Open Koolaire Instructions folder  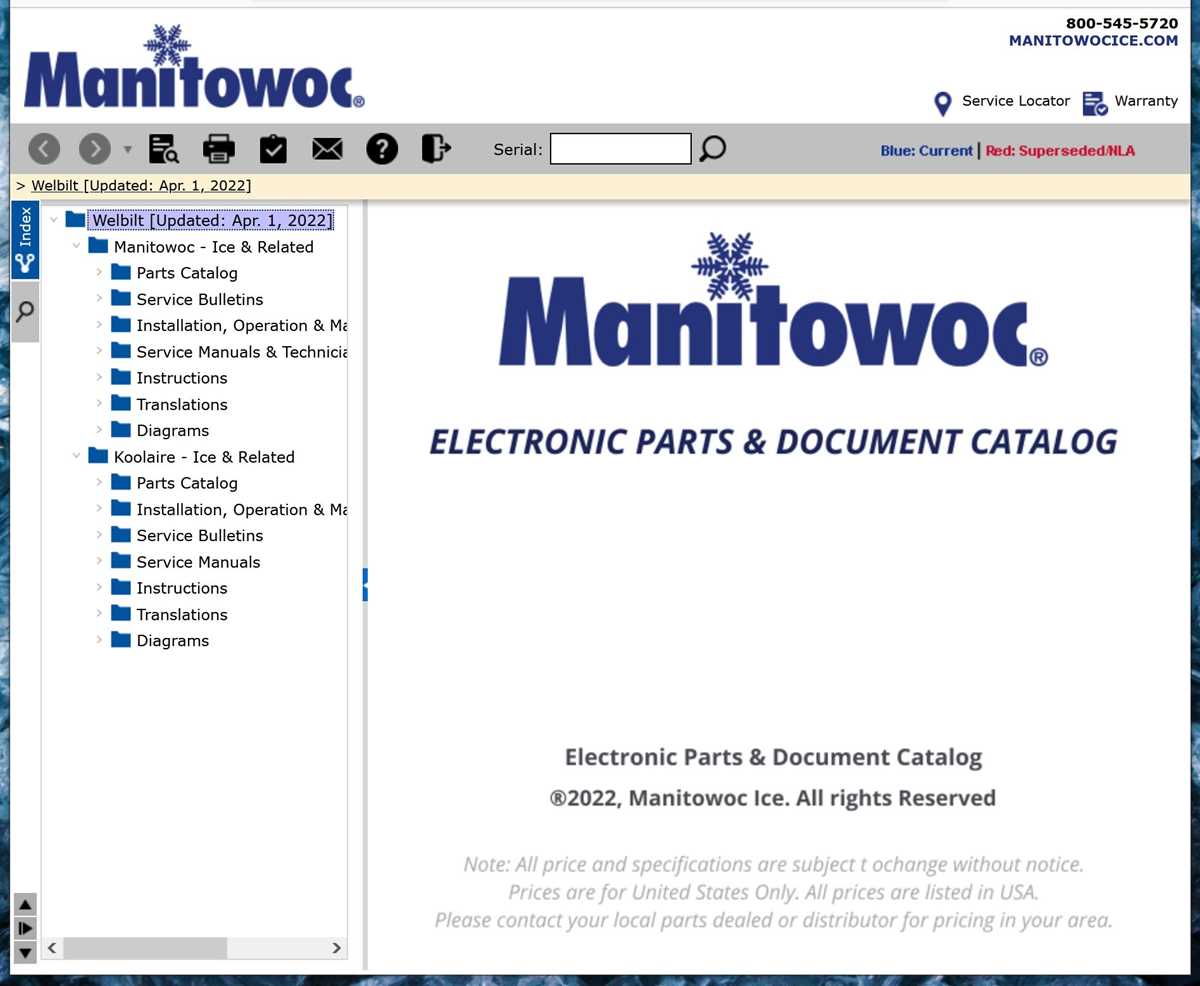tap(182, 588)
